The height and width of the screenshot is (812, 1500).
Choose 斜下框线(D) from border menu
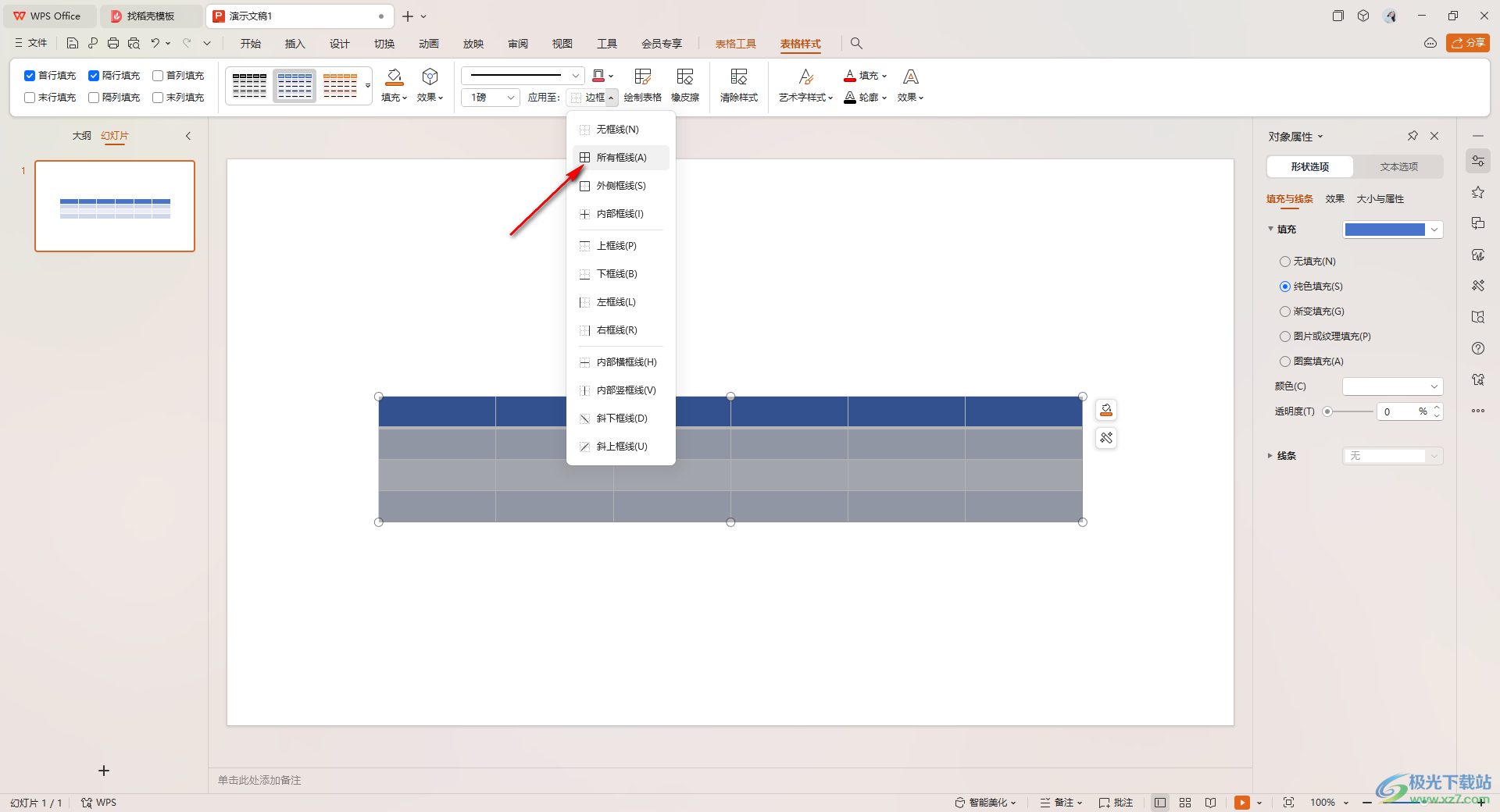(621, 418)
